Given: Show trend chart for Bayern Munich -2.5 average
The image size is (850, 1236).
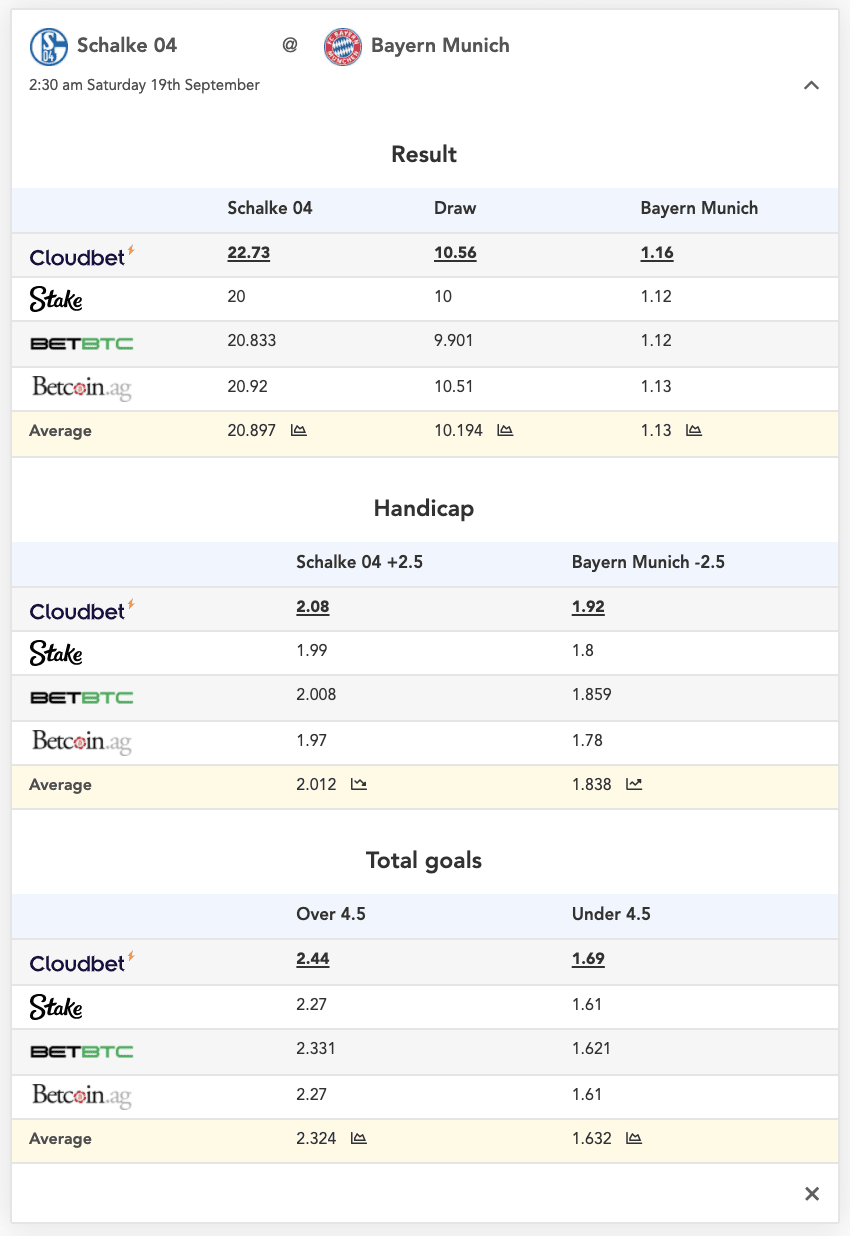Looking at the screenshot, I should click(x=634, y=785).
